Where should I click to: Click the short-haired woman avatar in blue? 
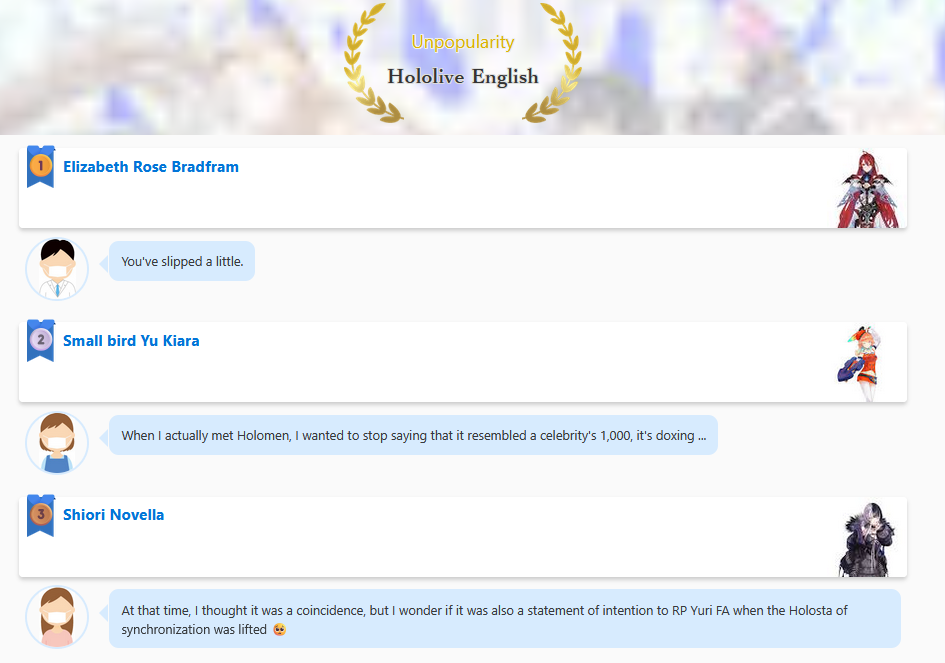(57, 443)
